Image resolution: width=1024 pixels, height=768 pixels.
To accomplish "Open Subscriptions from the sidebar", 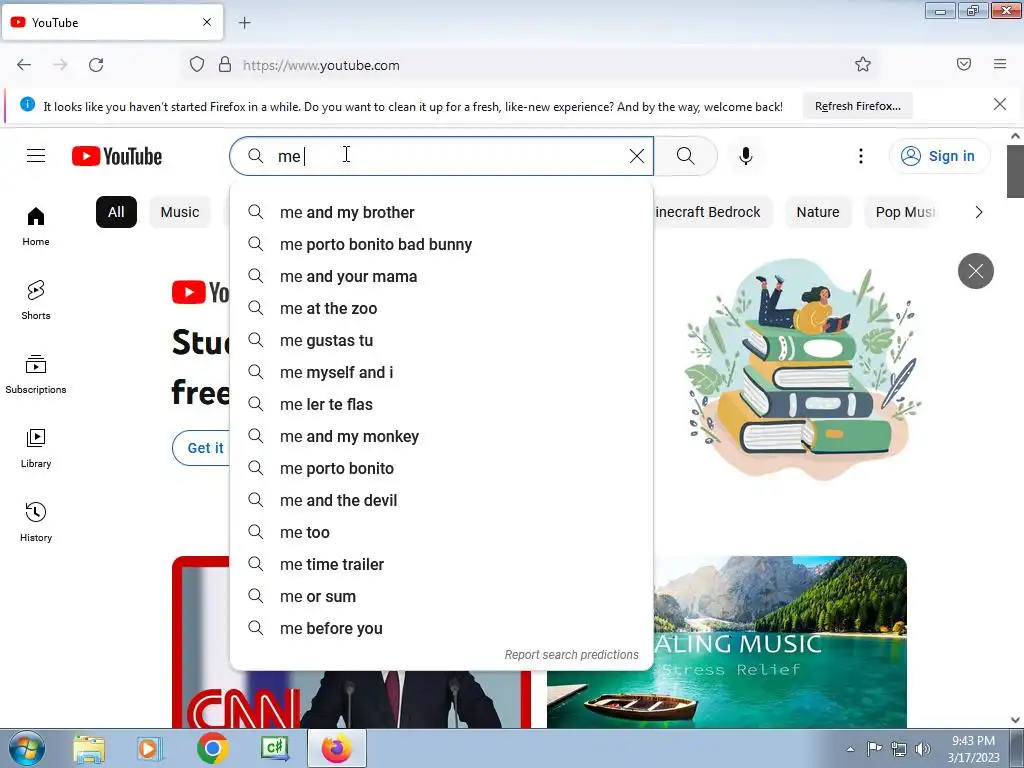I will pyautogui.click(x=36, y=374).
